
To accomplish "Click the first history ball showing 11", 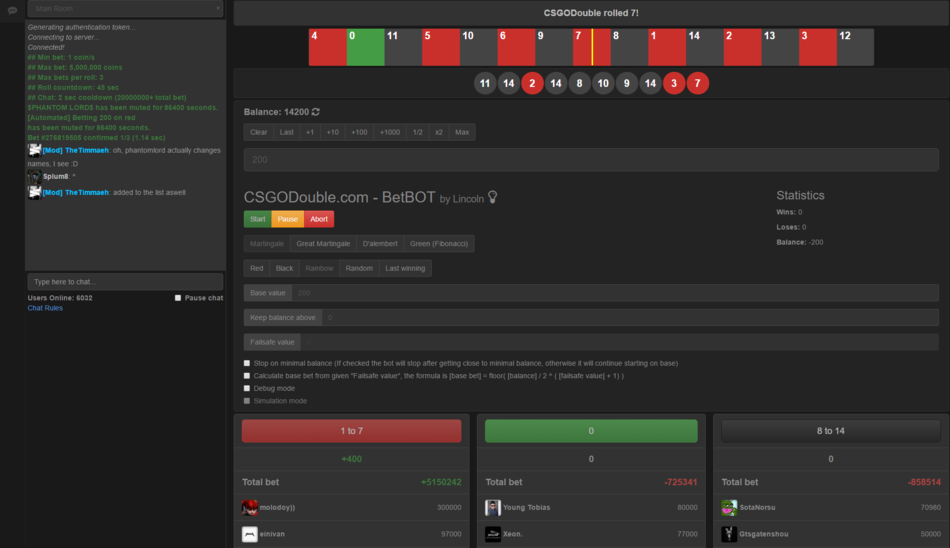I will 485,83.
